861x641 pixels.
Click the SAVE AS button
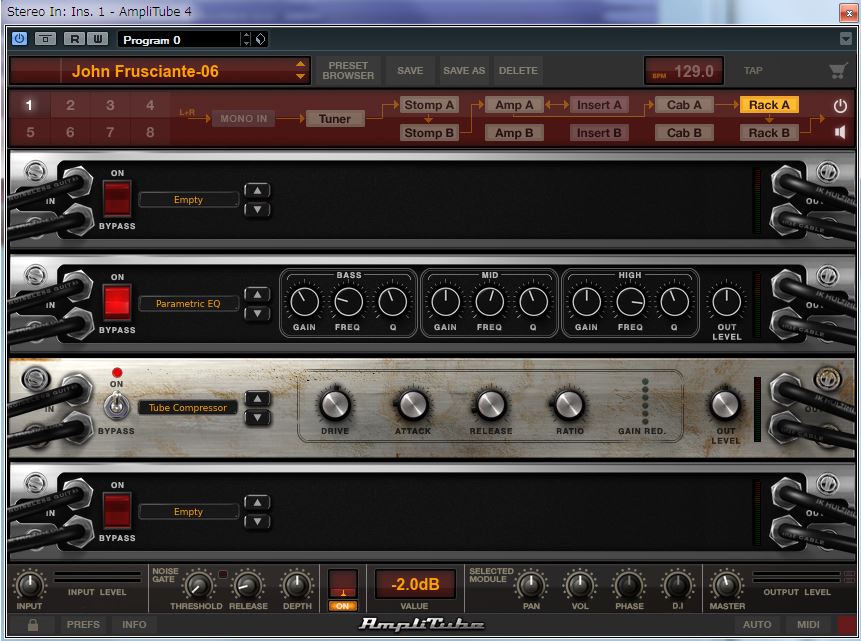tap(463, 70)
